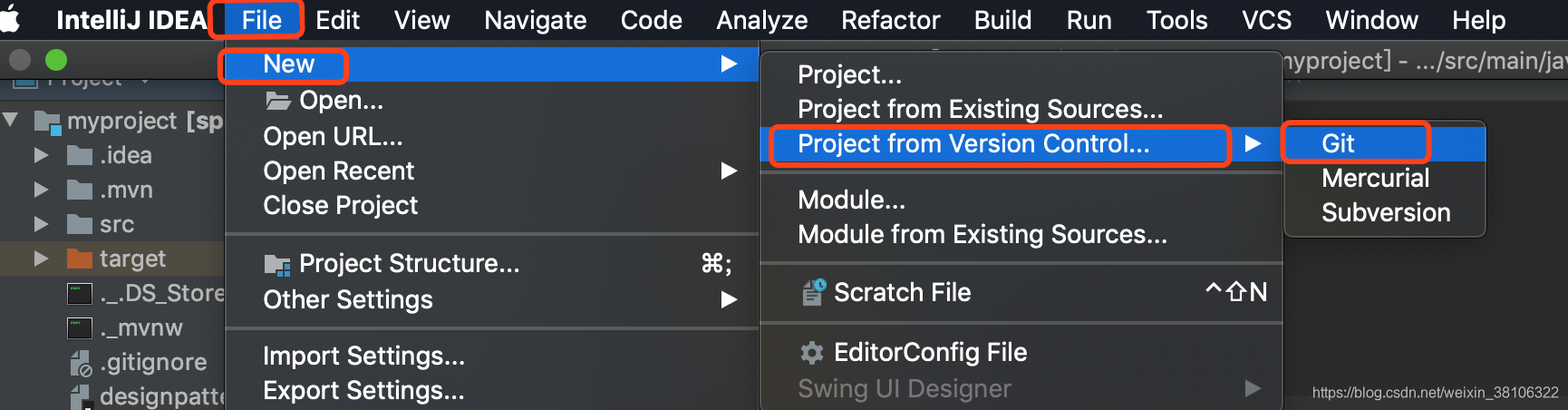Viewport: 1568px width, 410px height.
Task: Click the Scratch File icon
Action: coord(813,292)
